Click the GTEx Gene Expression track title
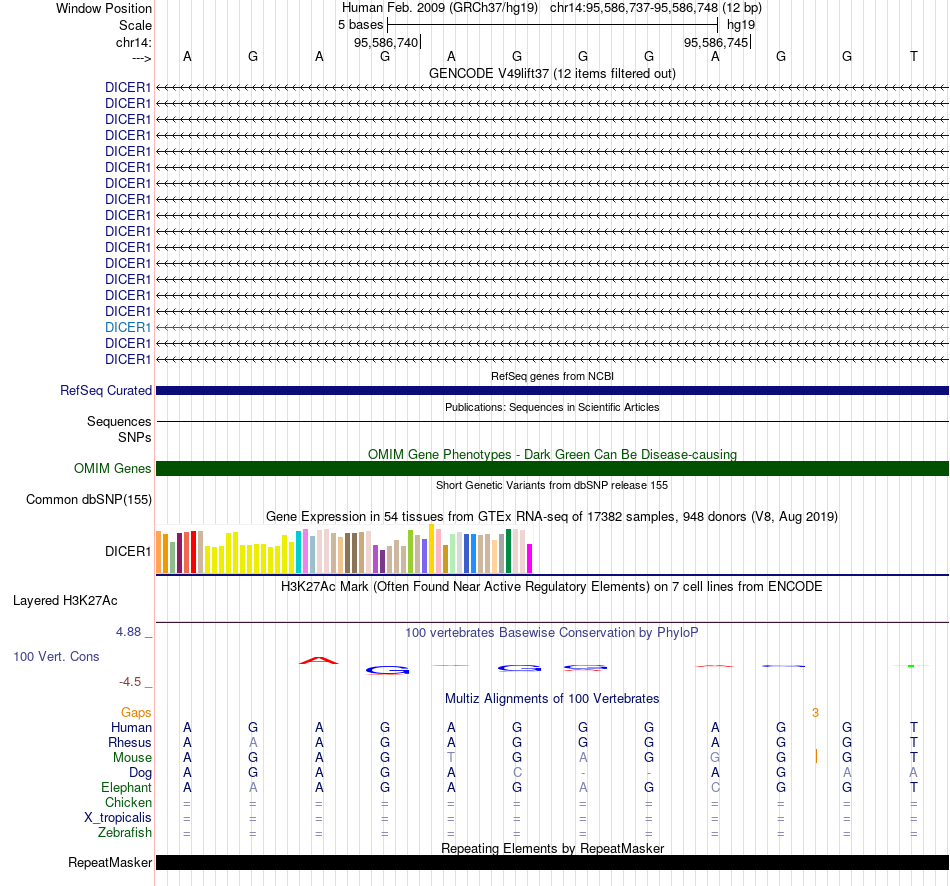The height and width of the screenshot is (886, 950). click(552, 516)
